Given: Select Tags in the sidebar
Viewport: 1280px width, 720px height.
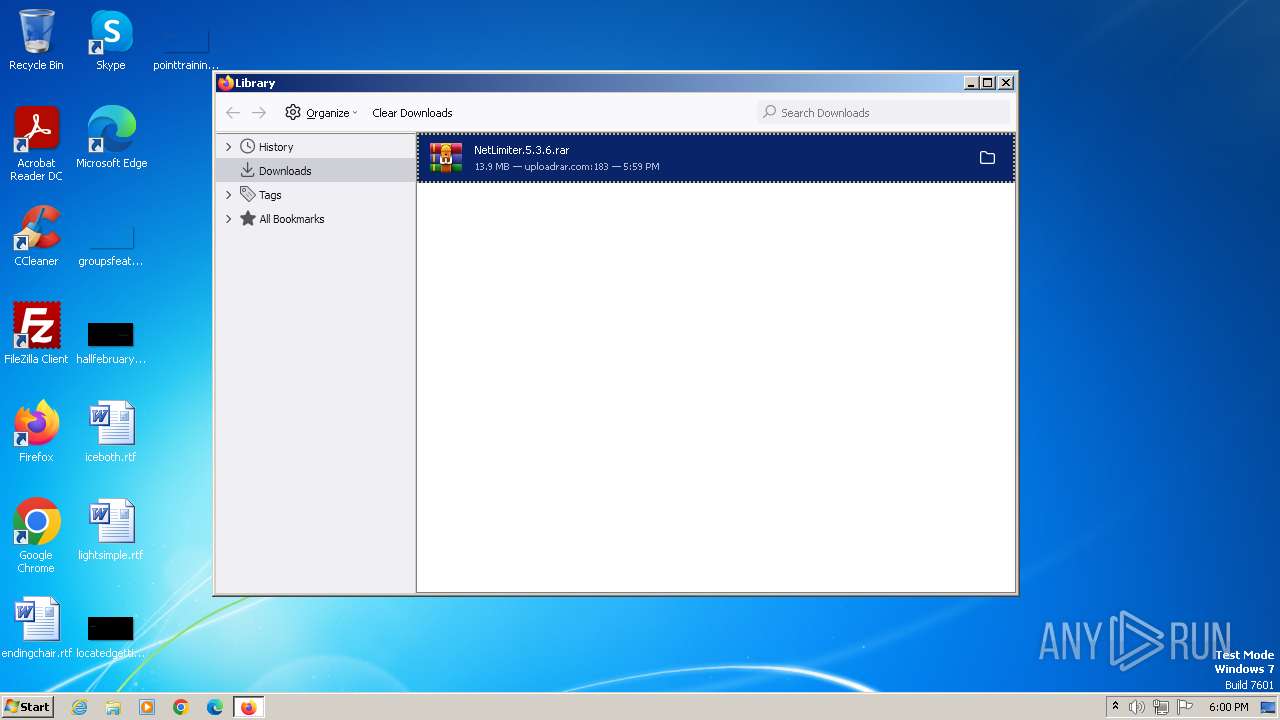Looking at the screenshot, I should coord(270,195).
